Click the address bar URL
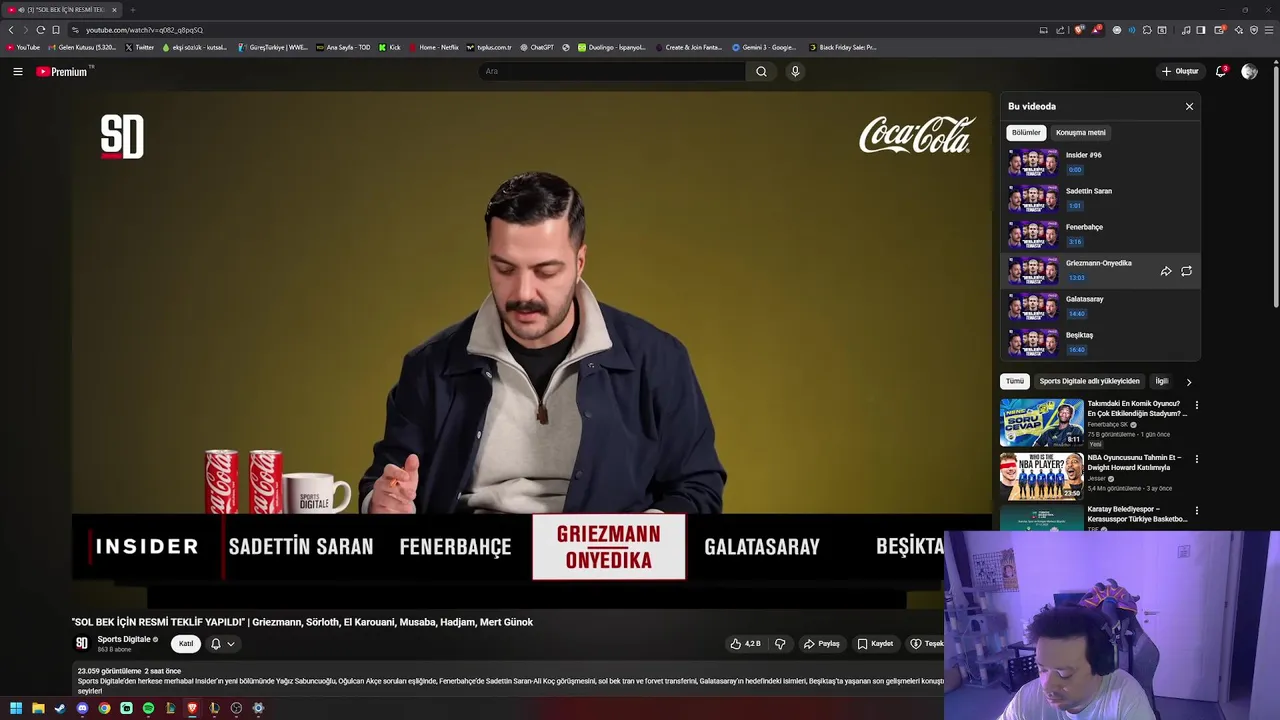Screen dimensions: 1280x720 point(144,30)
